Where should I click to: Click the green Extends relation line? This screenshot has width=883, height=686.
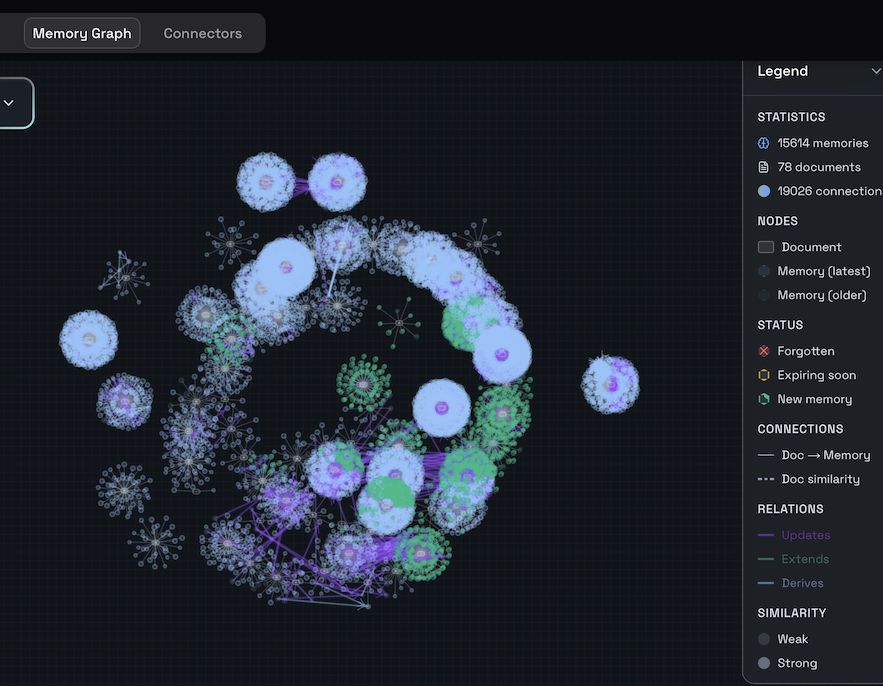(766, 559)
